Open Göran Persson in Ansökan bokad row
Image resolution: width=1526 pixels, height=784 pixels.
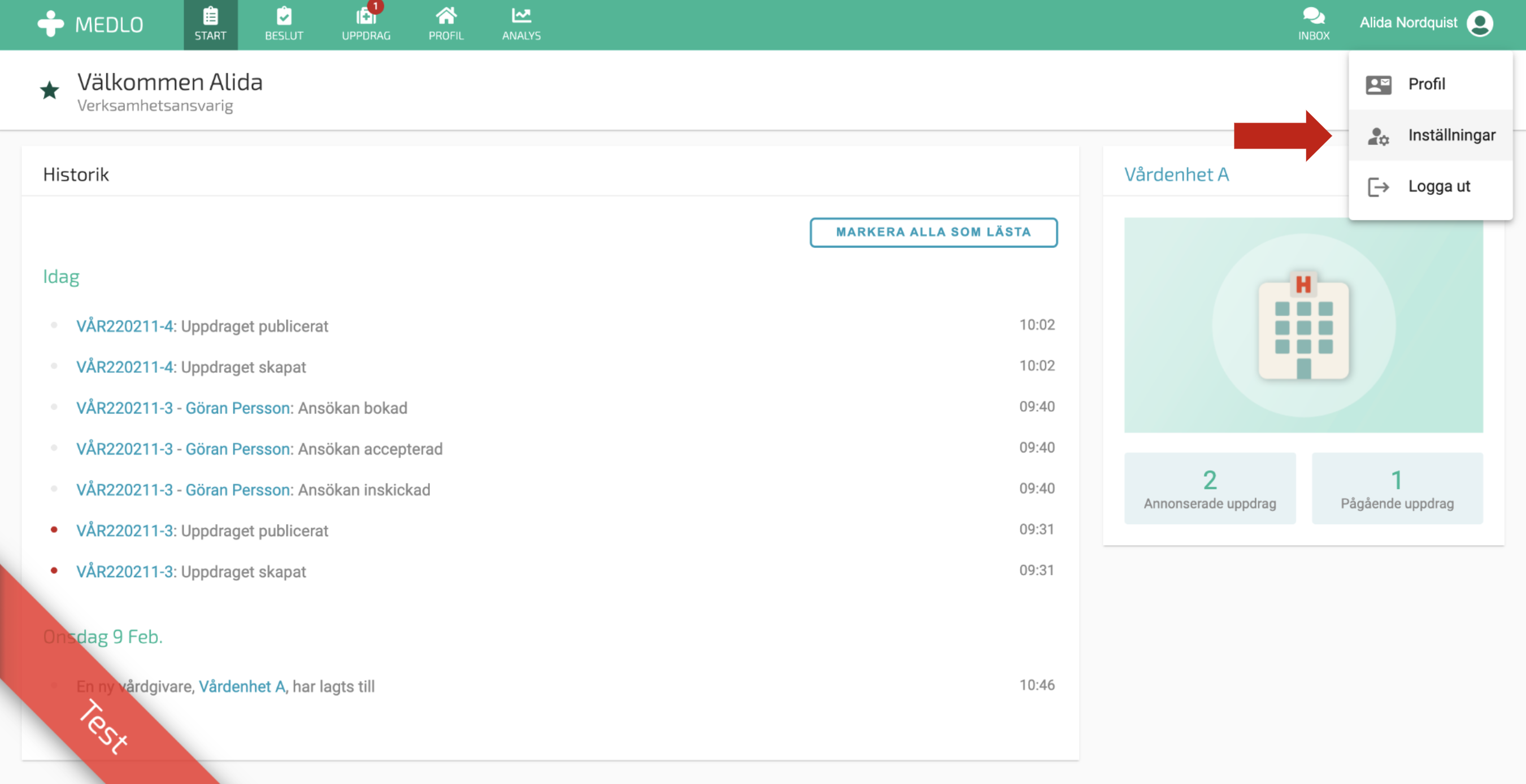pyautogui.click(x=237, y=408)
